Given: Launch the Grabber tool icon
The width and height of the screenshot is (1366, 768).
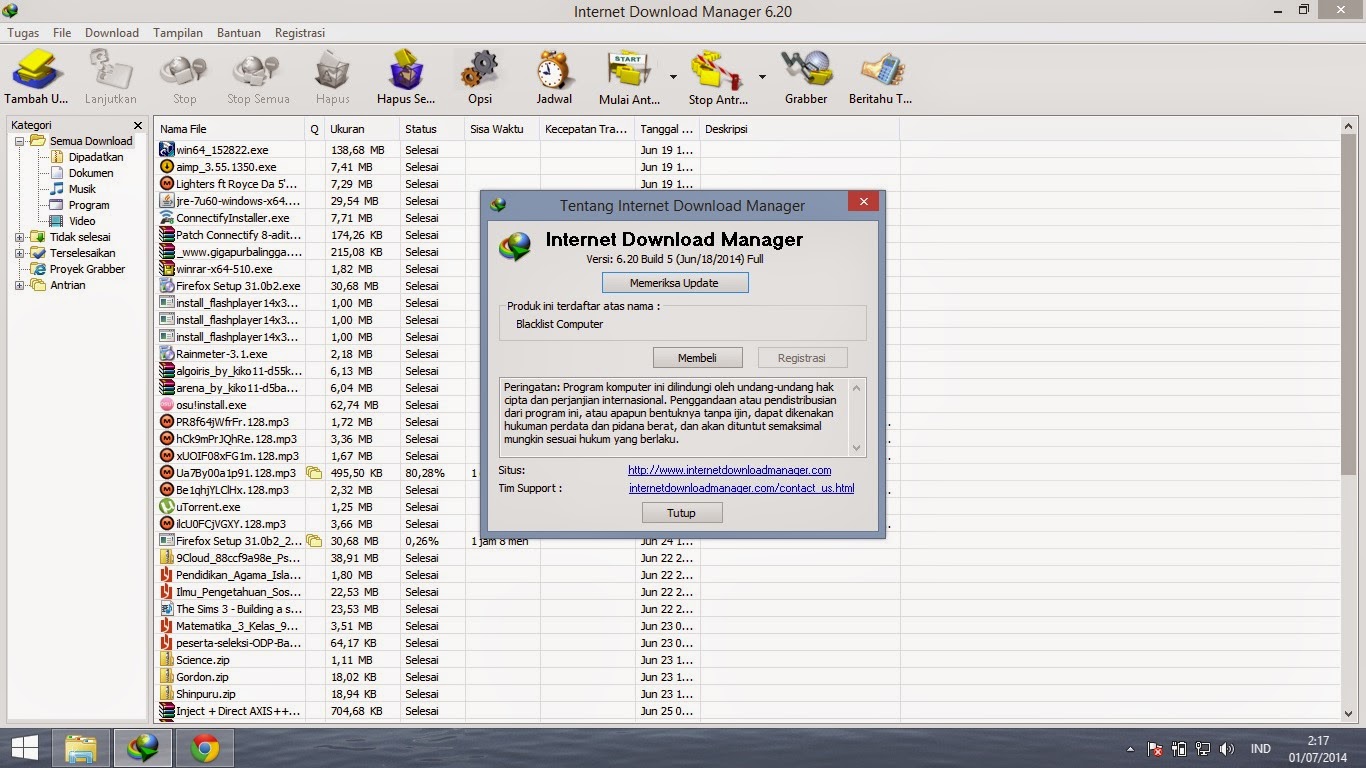Looking at the screenshot, I should click(x=806, y=70).
